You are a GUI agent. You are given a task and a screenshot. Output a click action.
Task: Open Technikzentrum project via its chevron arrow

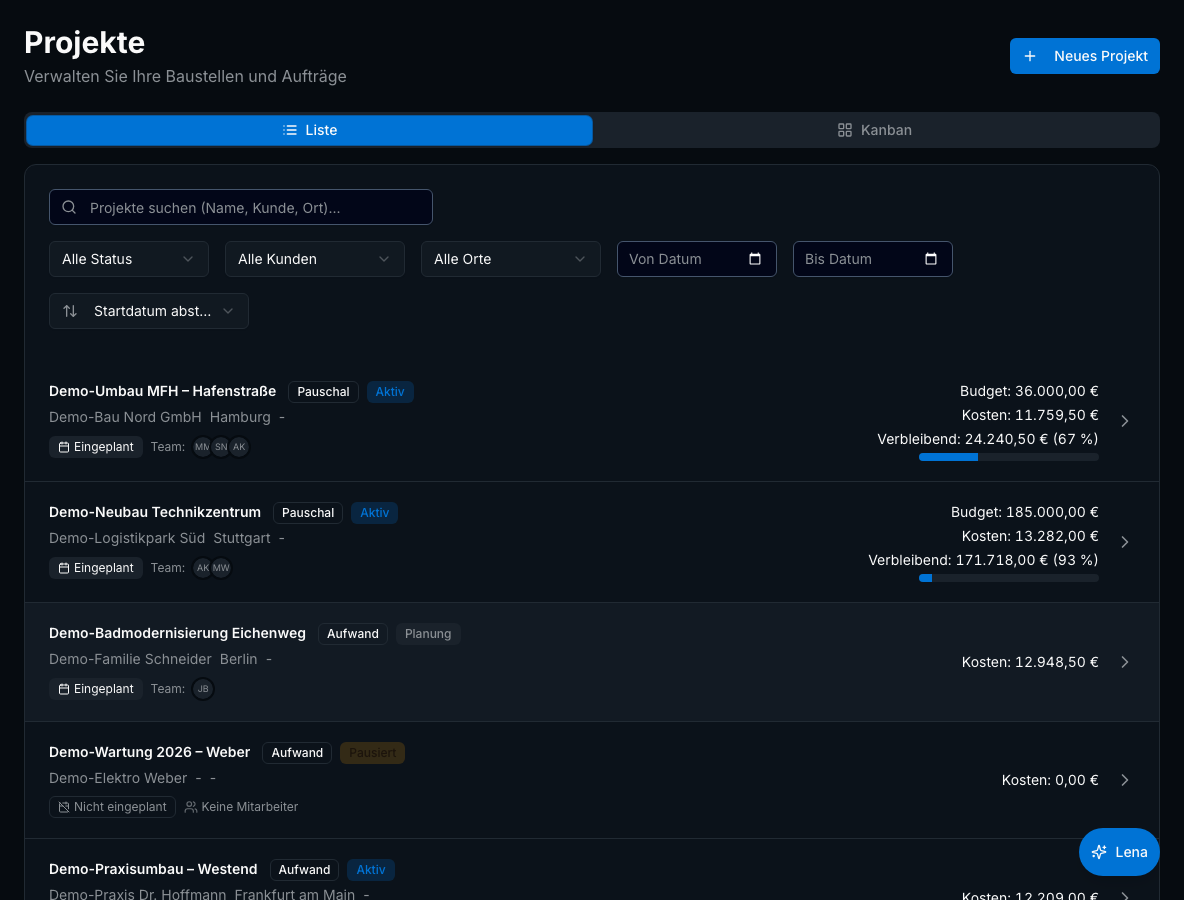[1124, 542]
